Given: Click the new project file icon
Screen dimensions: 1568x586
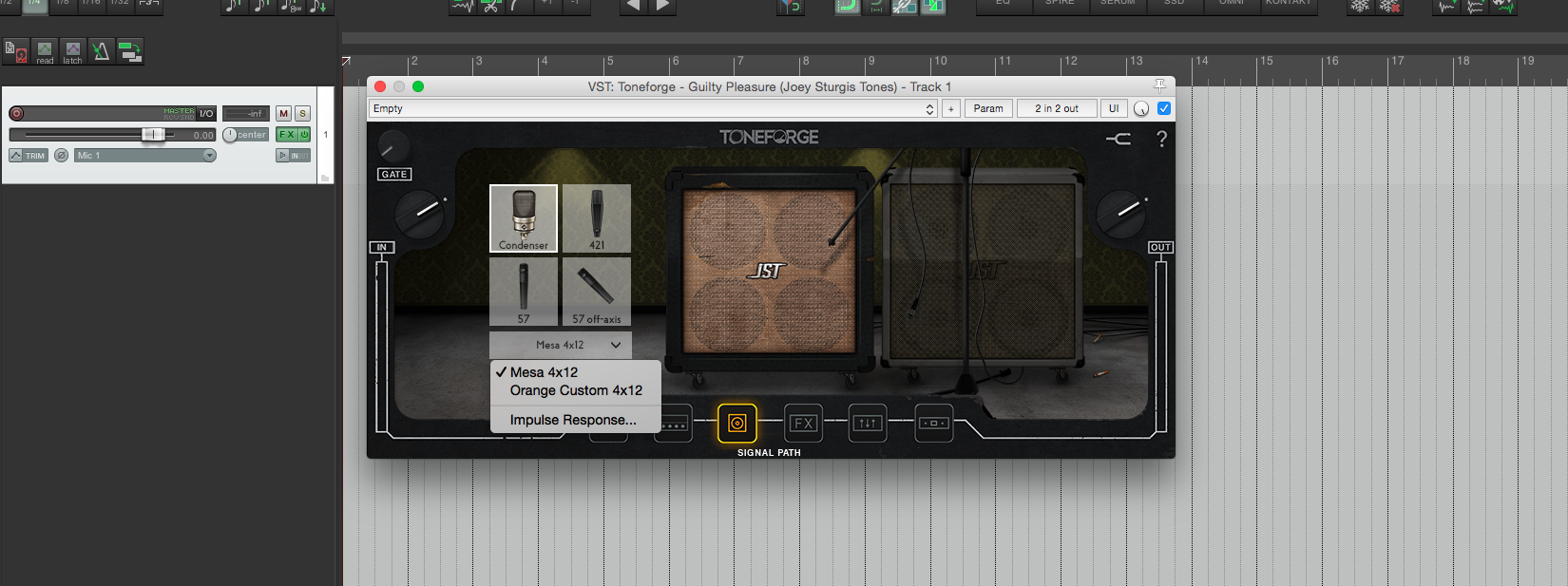Looking at the screenshot, I should (16, 51).
